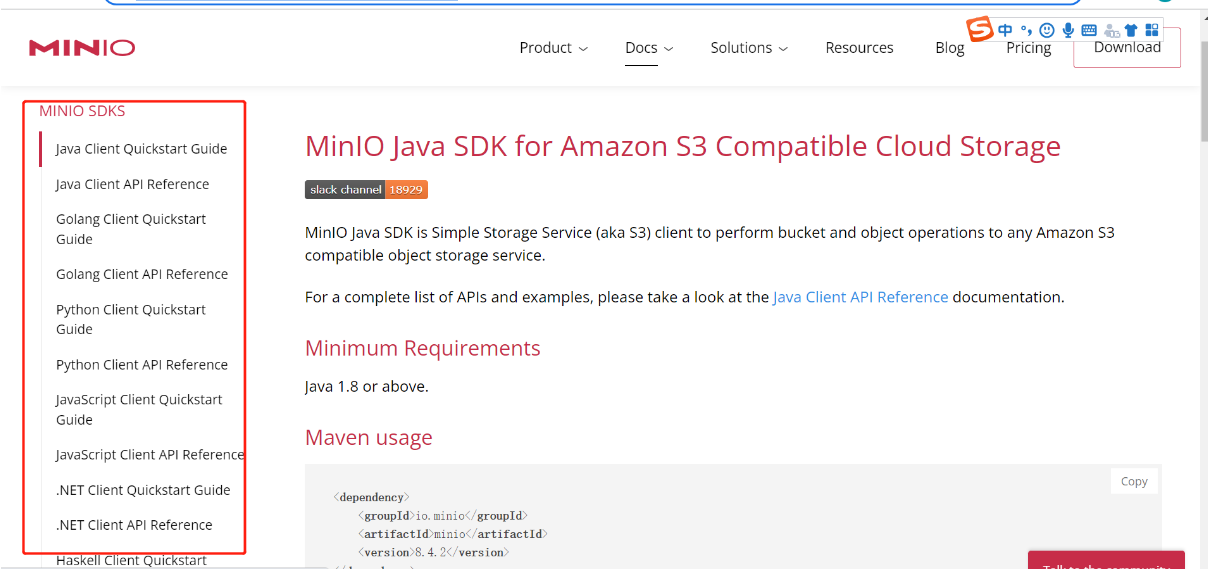Open the Resources menu item
This screenshot has width=1208, height=569.
[x=859, y=48]
